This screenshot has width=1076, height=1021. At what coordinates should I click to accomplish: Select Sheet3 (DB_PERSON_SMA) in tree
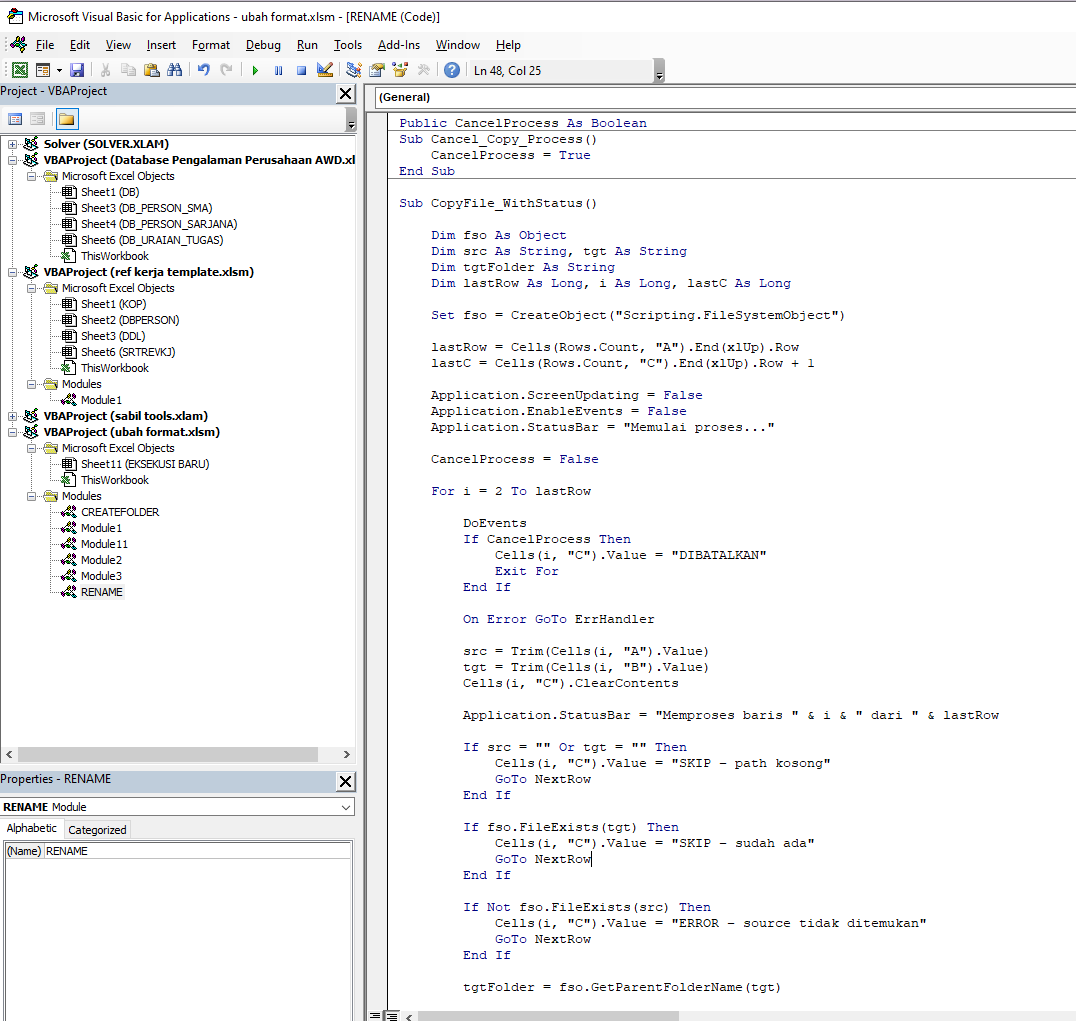[x=146, y=208]
